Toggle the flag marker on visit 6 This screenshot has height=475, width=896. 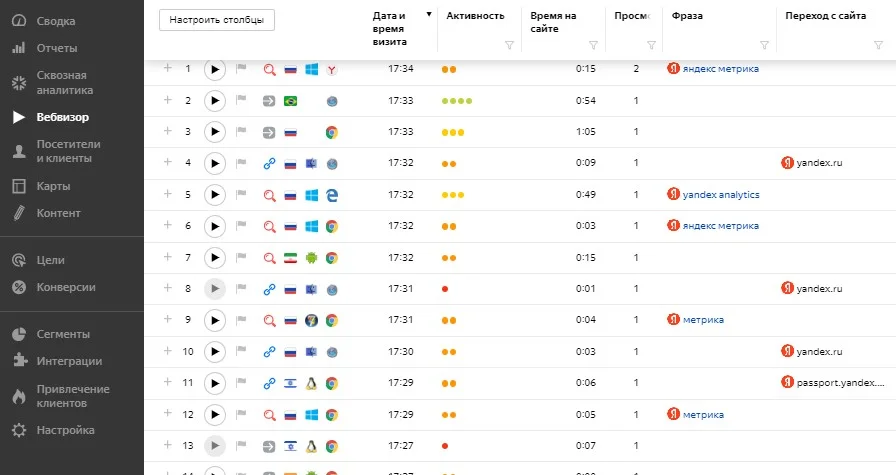(240, 227)
